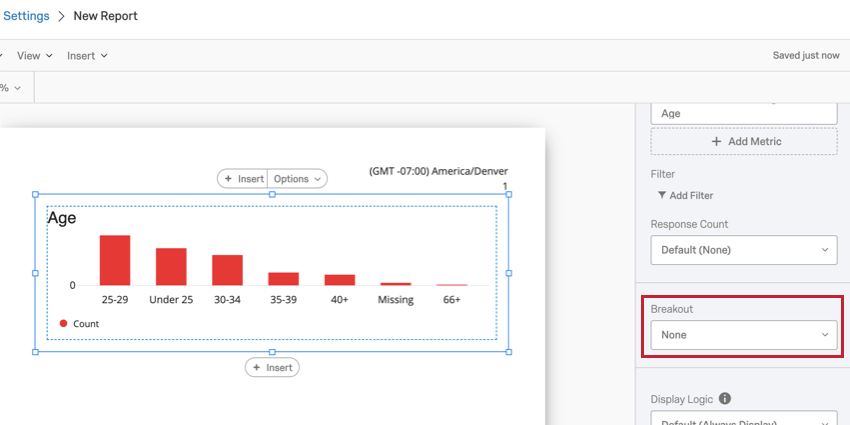Click the Under 25 bar

(x=171, y=267)
